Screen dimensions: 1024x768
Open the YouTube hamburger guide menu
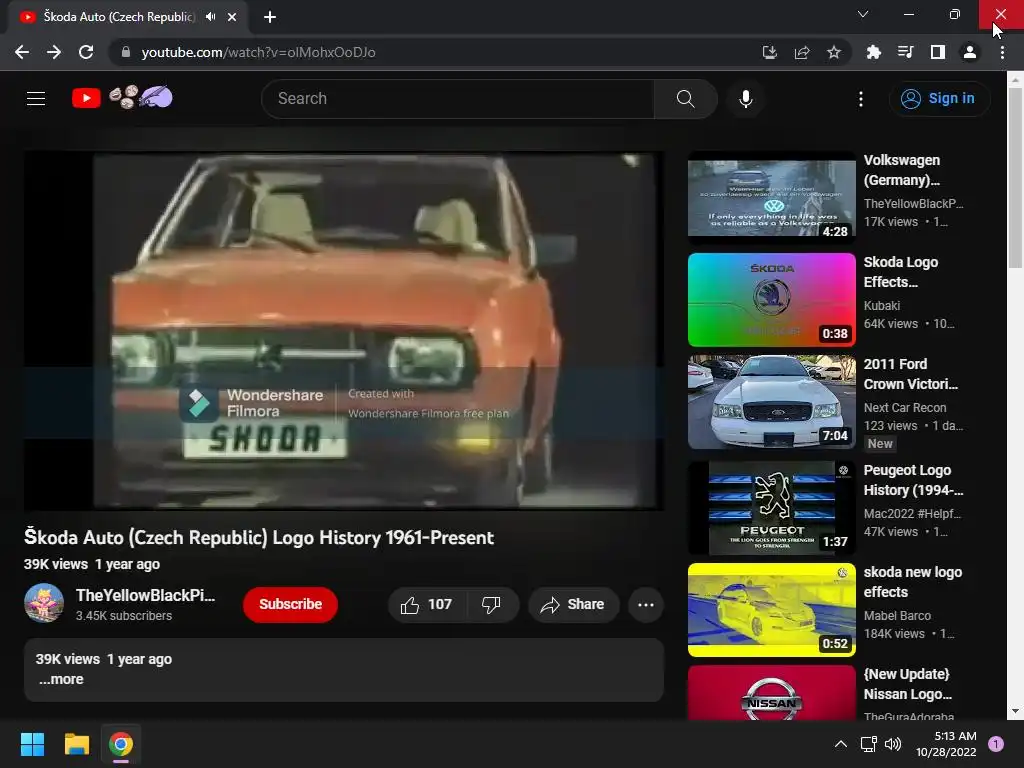36,99
